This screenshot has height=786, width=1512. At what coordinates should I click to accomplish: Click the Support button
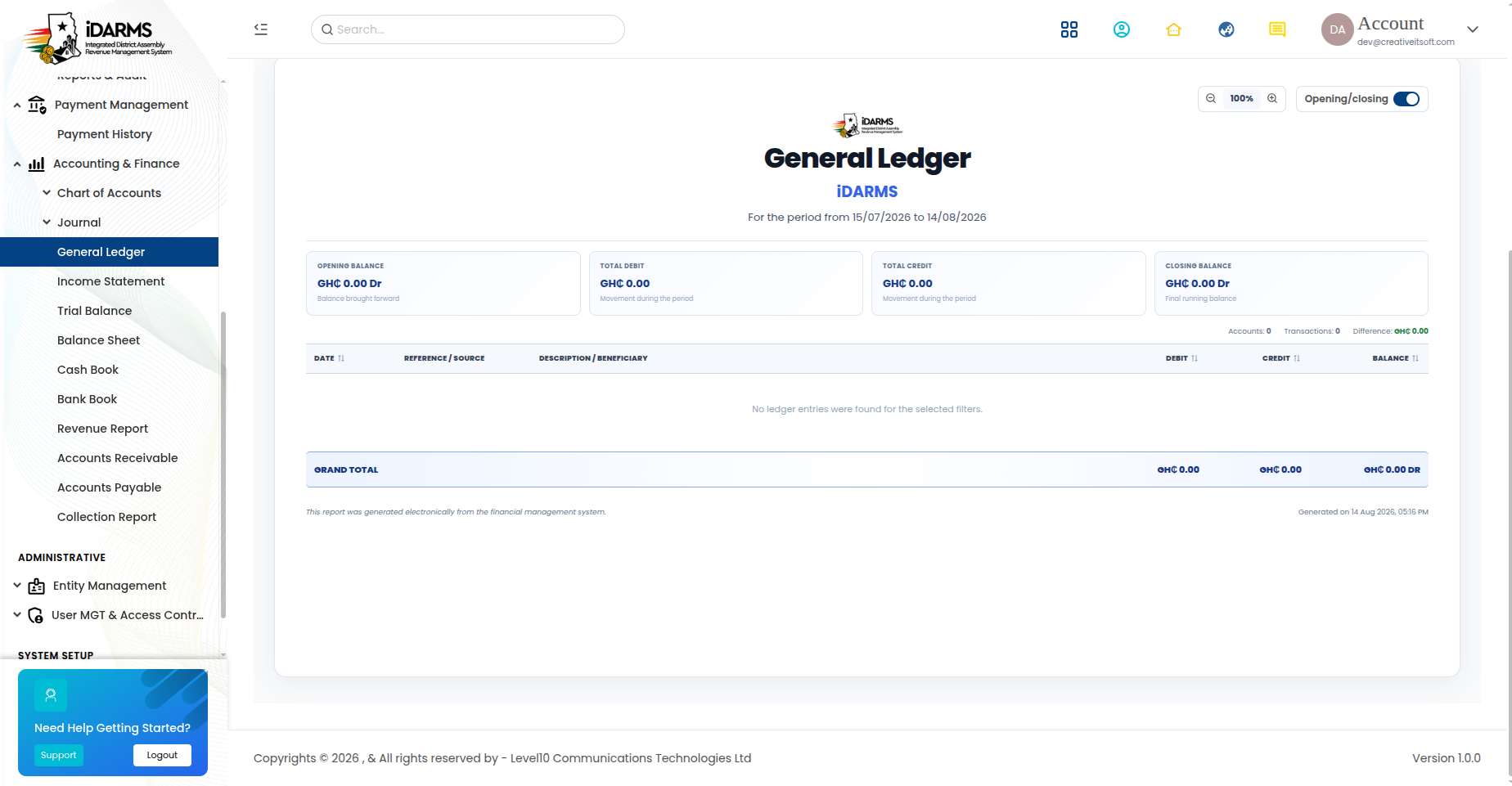(59, 755)
